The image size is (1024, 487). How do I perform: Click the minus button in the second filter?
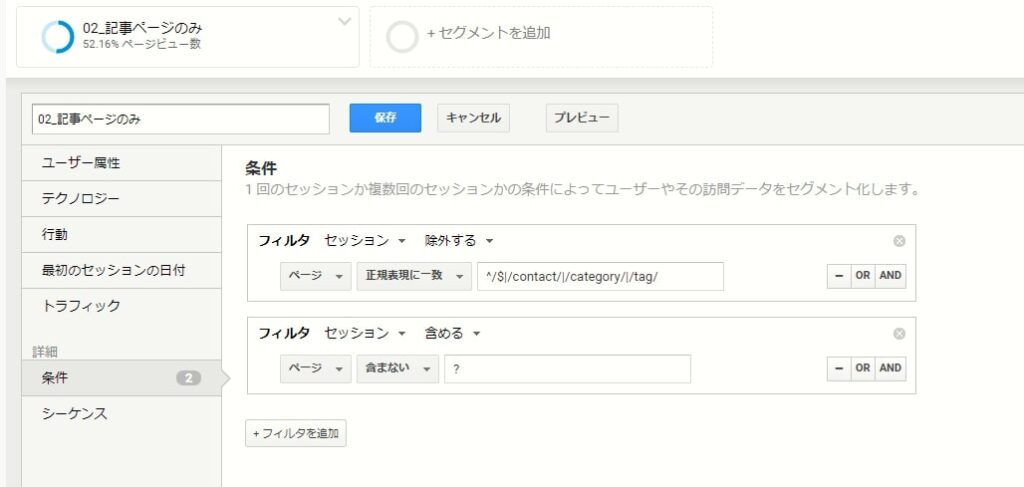point(839,368)
